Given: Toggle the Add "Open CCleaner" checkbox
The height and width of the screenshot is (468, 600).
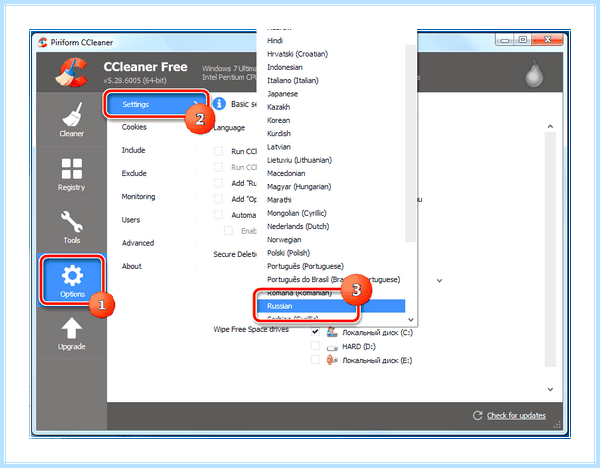Looking at the screenshot, I should 218,199.
